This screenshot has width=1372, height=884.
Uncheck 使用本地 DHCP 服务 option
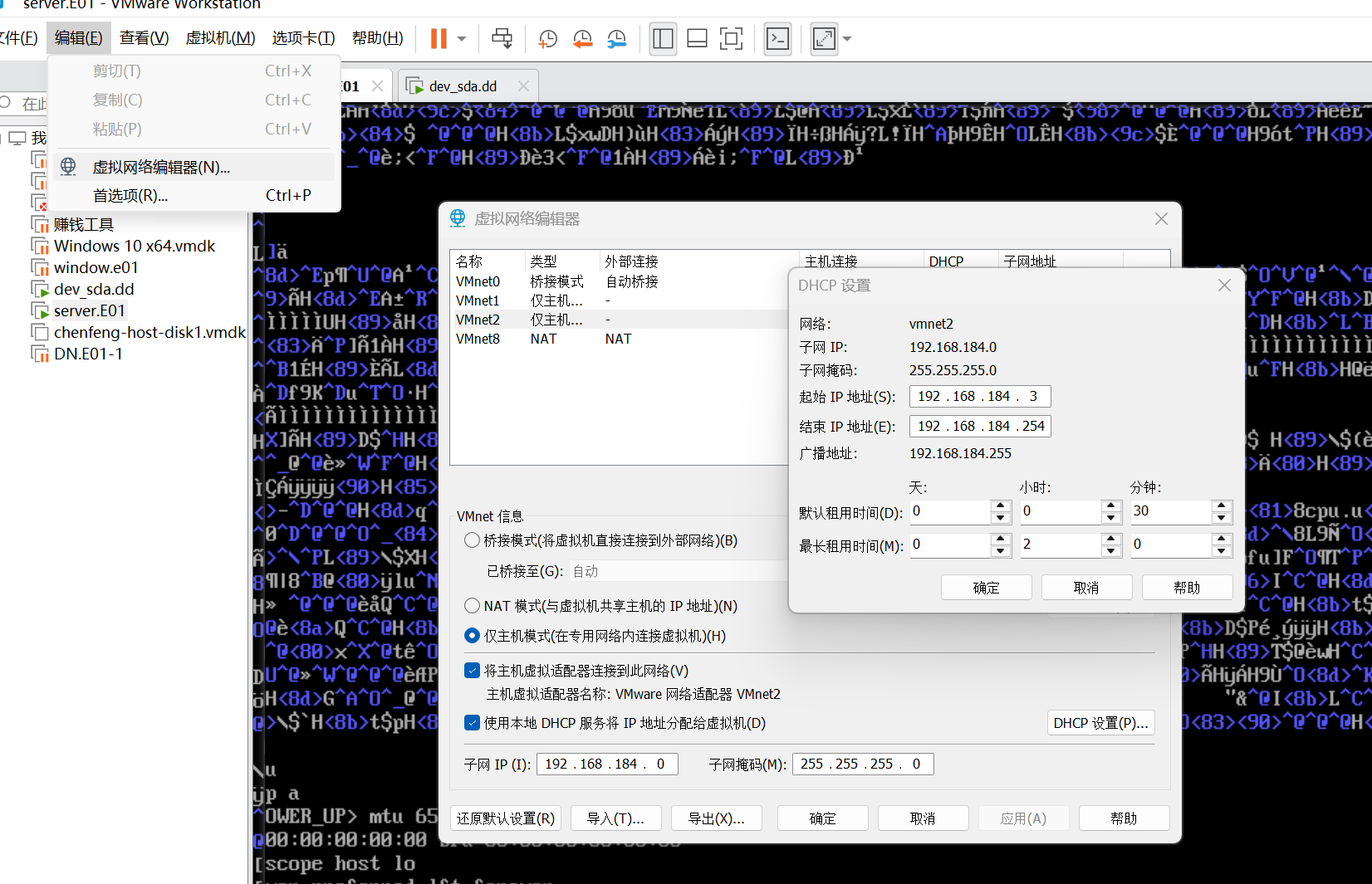473,723
